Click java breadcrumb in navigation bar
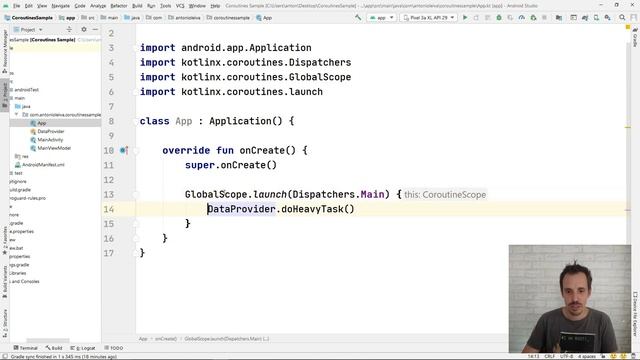 [x=132, y=18]
